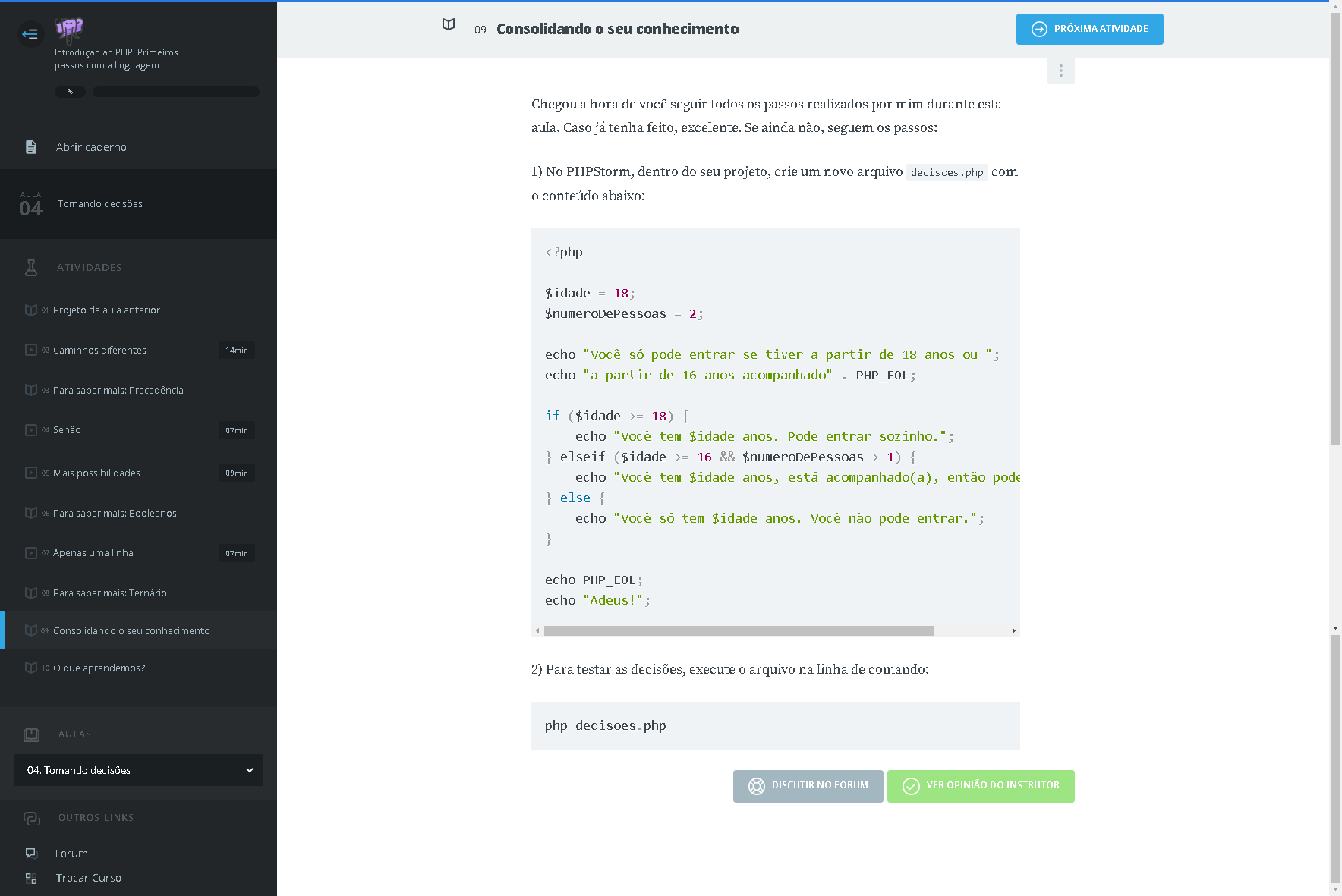The width and height of the screenshot is (1342, 896).
Task: Open 'O que aprendemos?' activity
Action: click(x=99, y=668)
